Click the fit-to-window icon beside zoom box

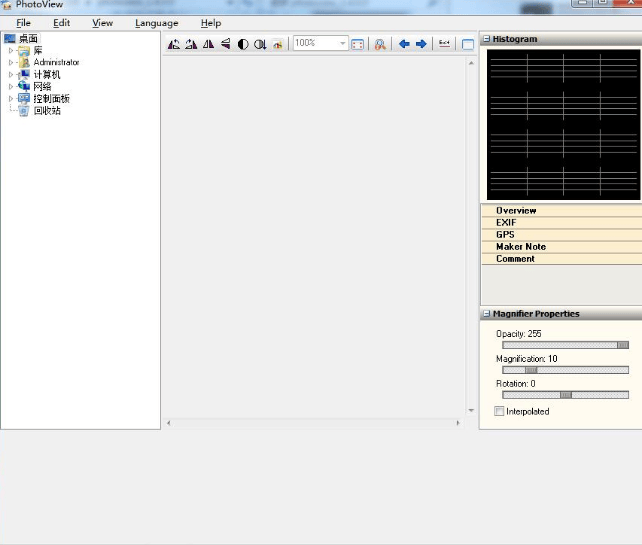[358, 44]
